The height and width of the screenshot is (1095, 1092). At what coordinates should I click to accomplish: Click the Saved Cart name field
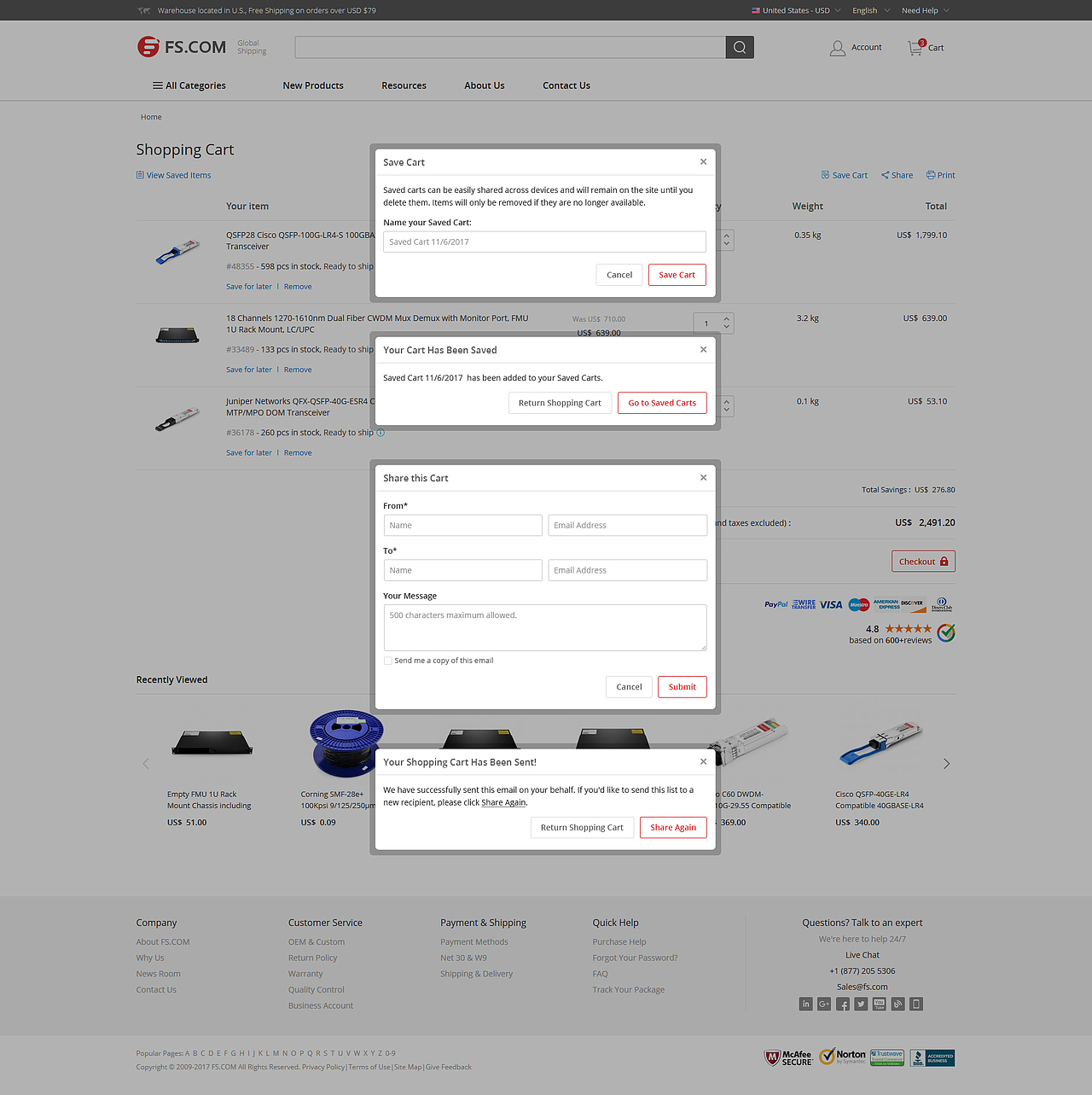pos(544,242)
